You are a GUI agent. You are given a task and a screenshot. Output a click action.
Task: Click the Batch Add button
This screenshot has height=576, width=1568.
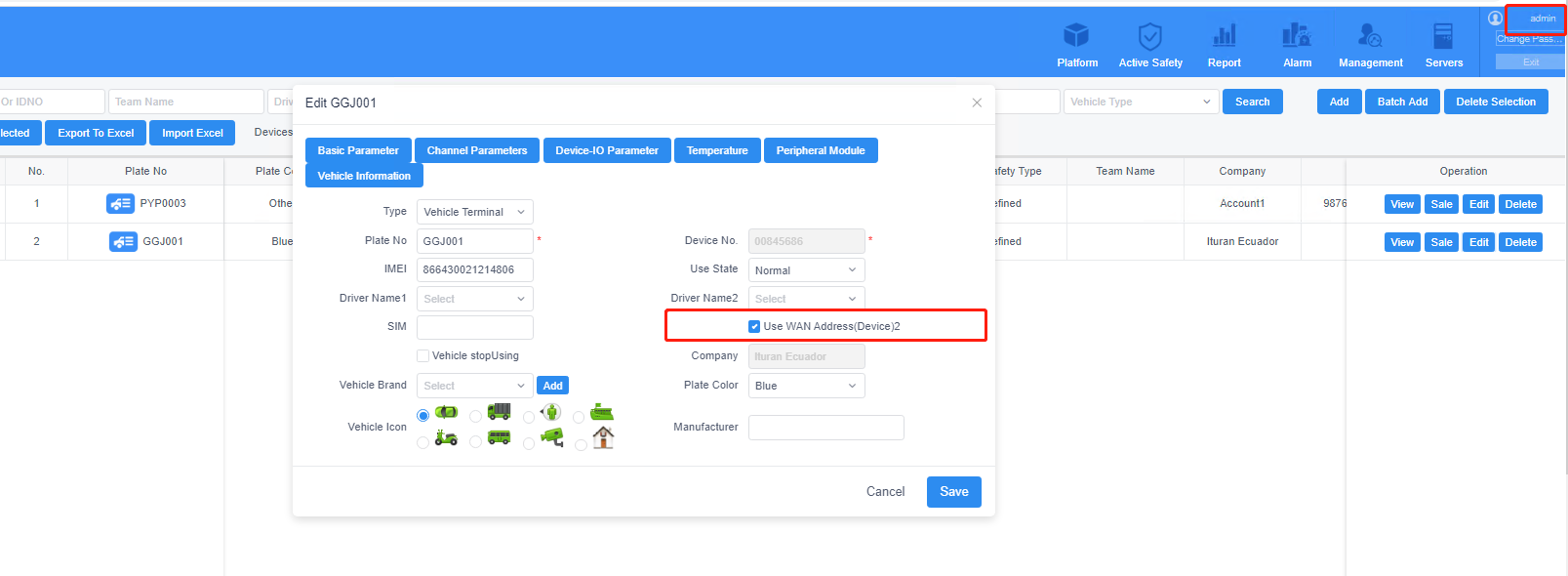[1402, 102]
